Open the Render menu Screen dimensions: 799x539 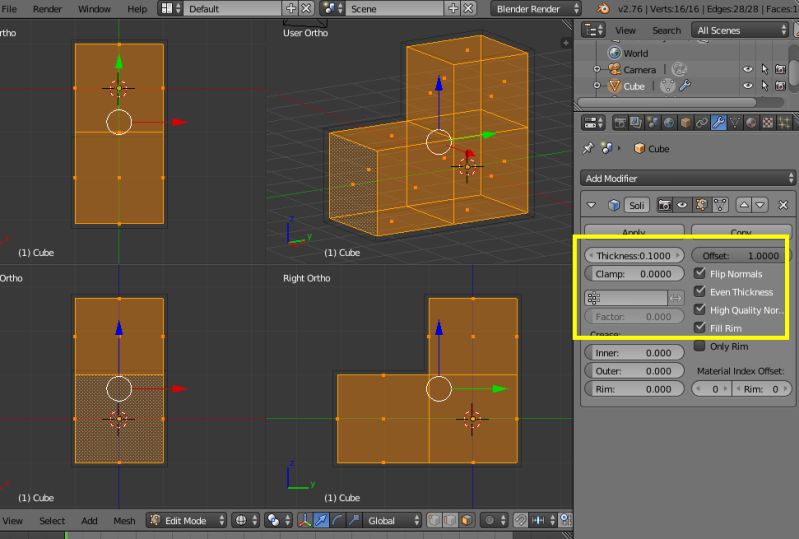[47, 9]
